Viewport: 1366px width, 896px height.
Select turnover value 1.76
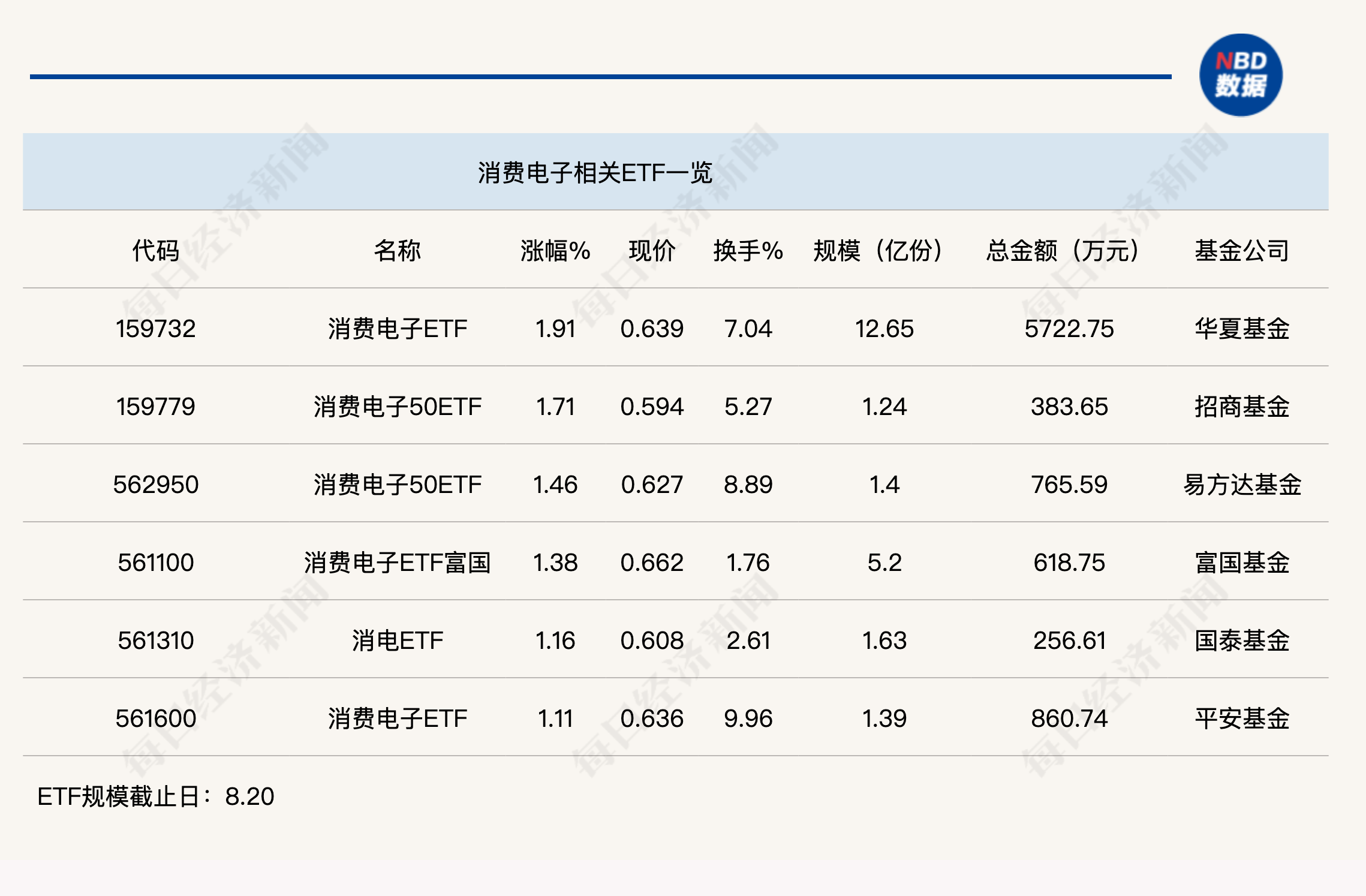(748, 563)
